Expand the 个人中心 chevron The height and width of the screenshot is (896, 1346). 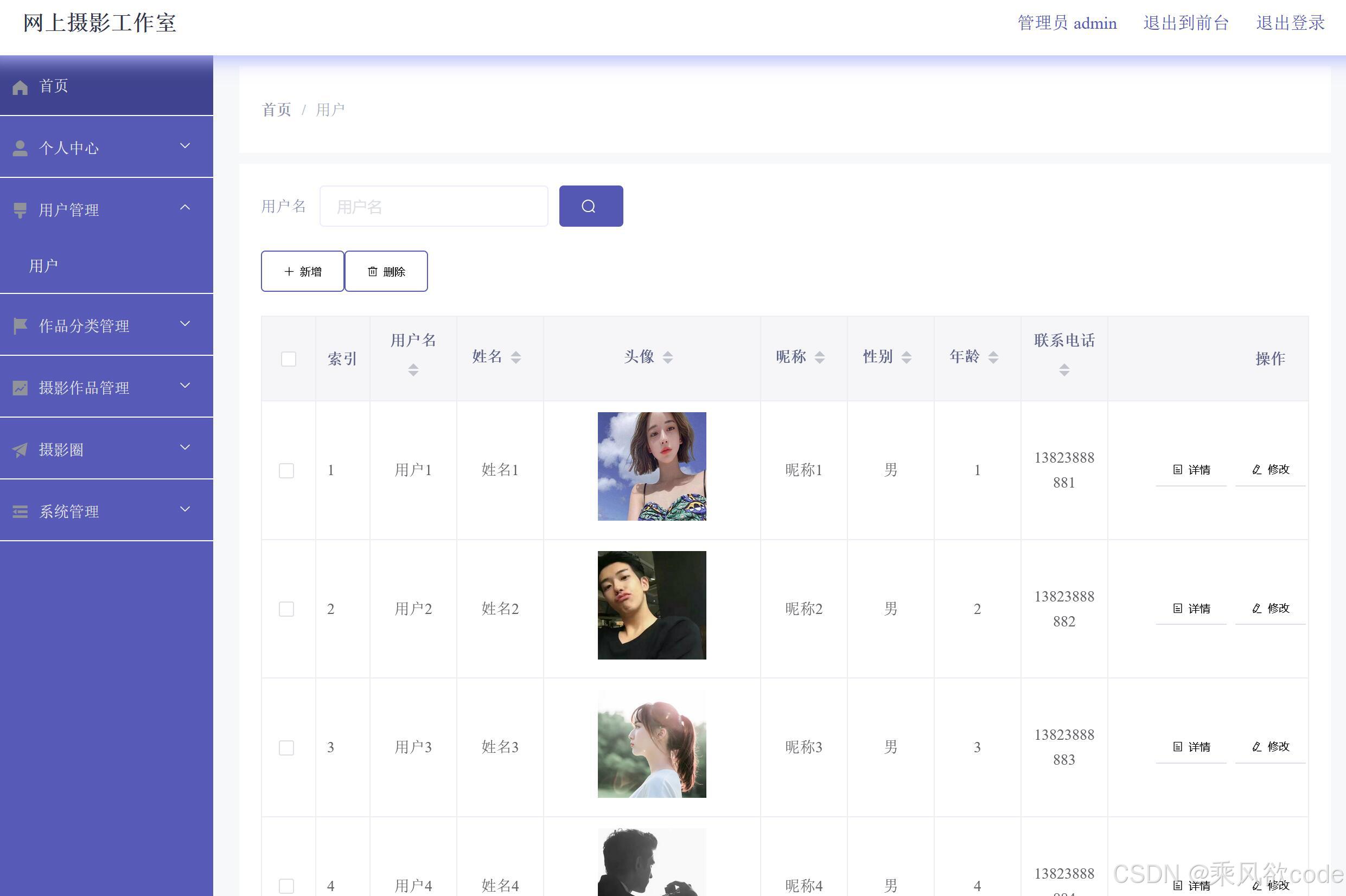click(184, 146)
